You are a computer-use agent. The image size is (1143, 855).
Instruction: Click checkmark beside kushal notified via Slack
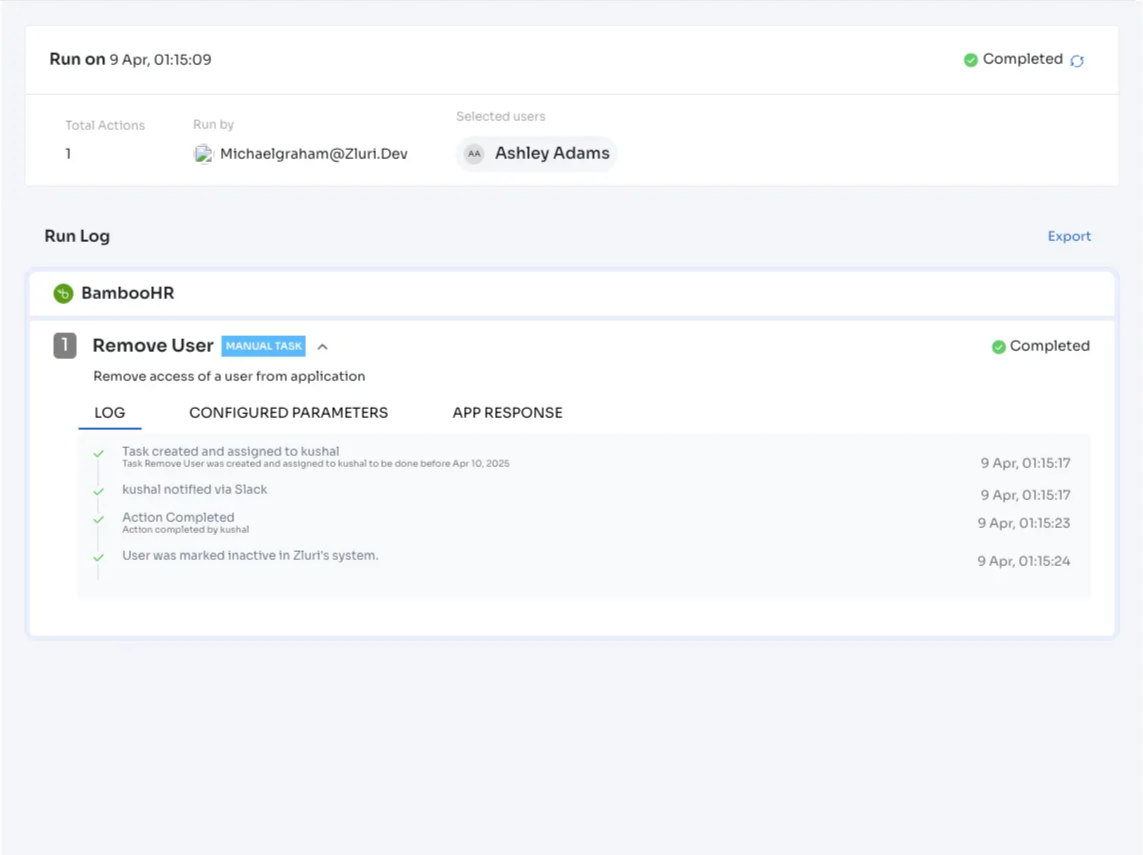pyautogui.click(x=98, y=491)
